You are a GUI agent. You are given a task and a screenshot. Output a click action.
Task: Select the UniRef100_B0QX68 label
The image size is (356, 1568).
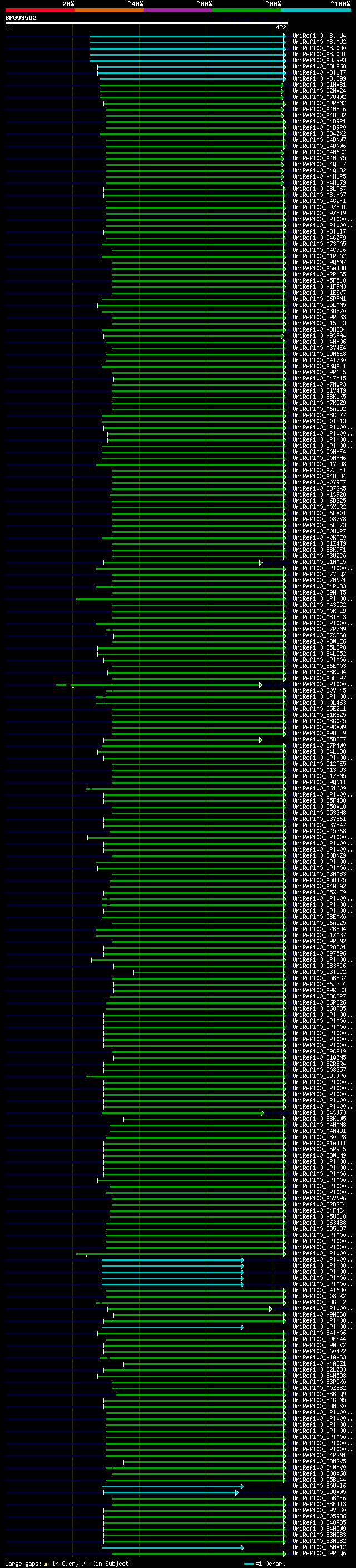coord(319,1473)
